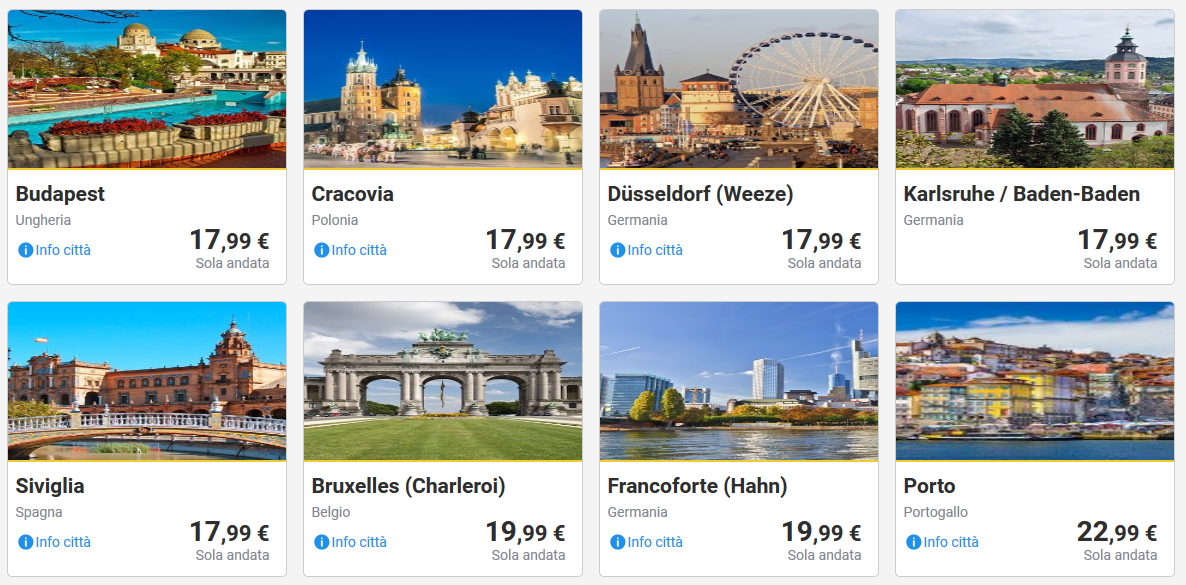The width and height of the screenshot is (1186, 585).
Task: Click the Francoforte (Hahn) title
Action: tap(697, 486)
